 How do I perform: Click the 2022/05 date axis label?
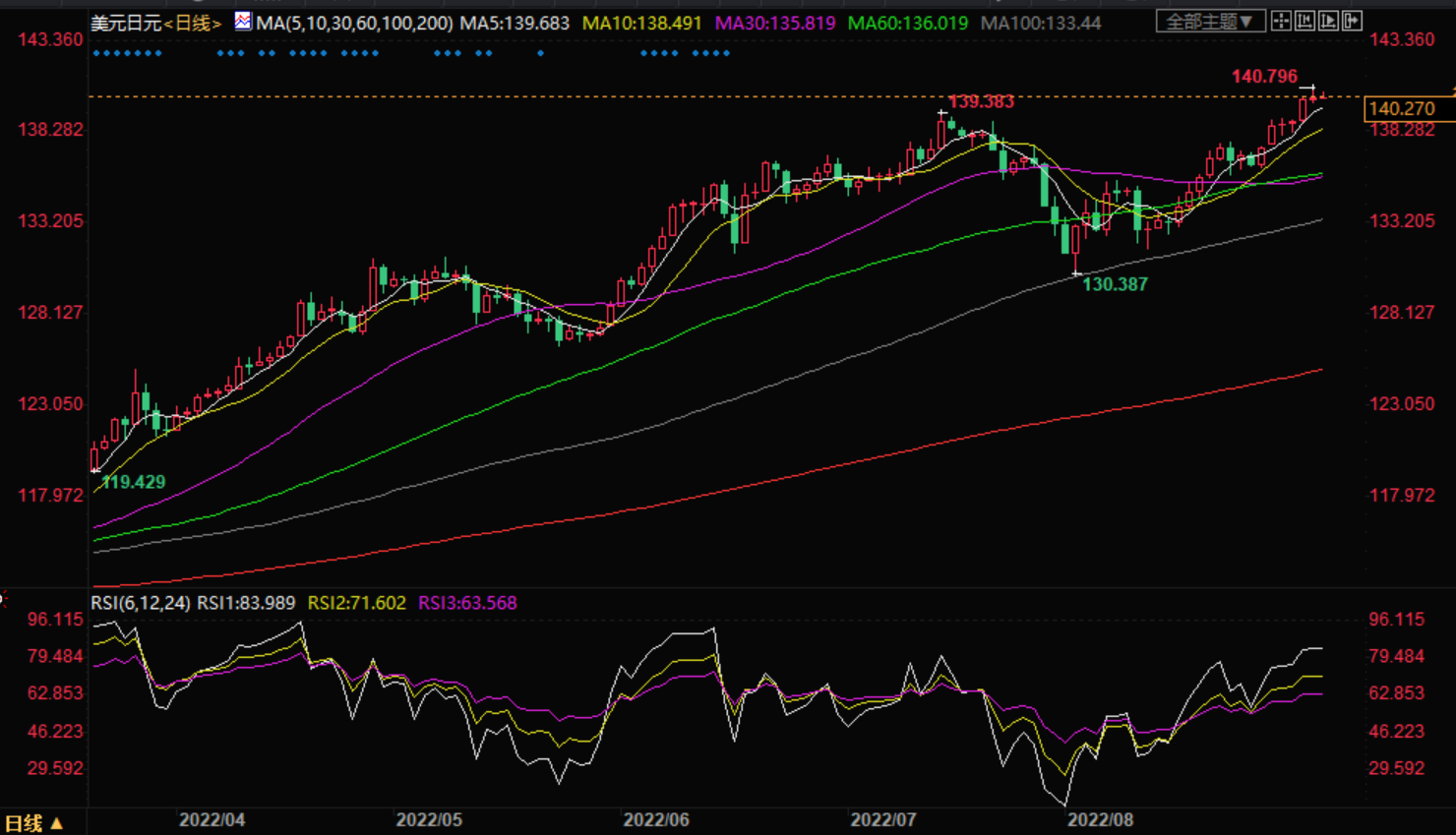point(429,820)
